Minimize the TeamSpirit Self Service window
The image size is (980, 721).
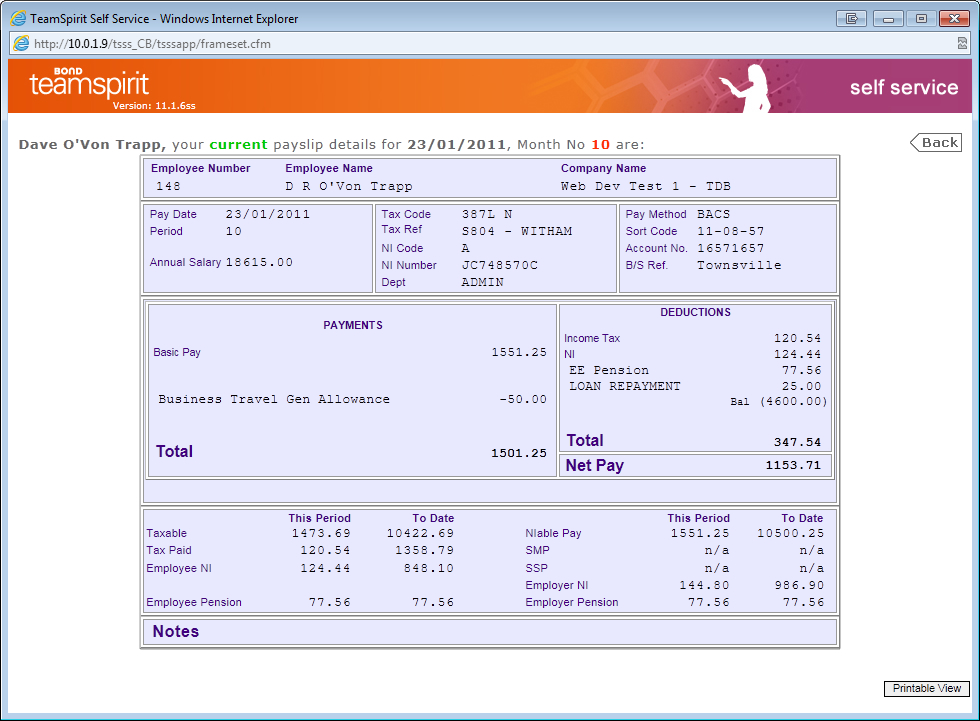click(888, 18)
